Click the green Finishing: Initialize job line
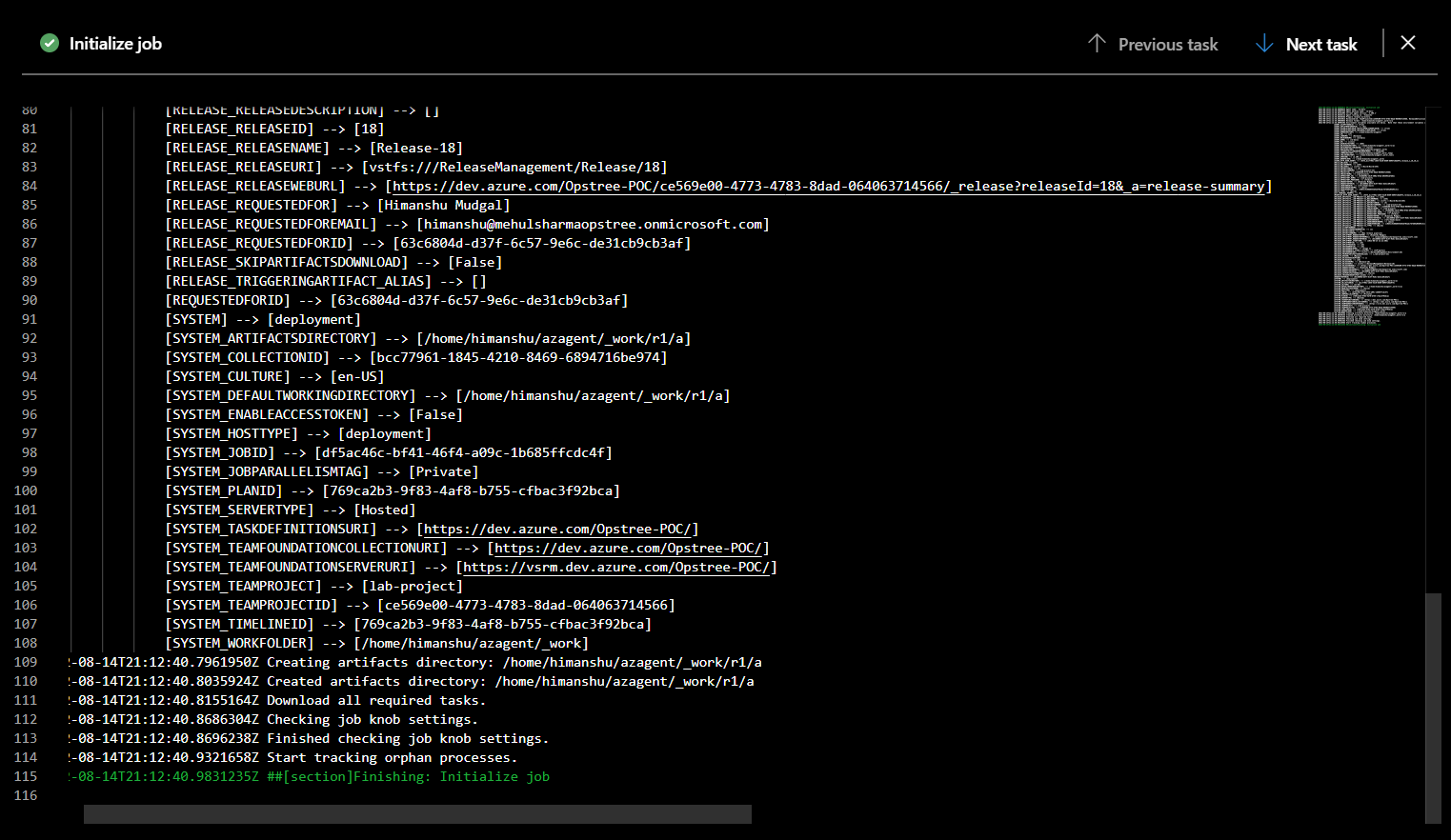 click(309, 776)
